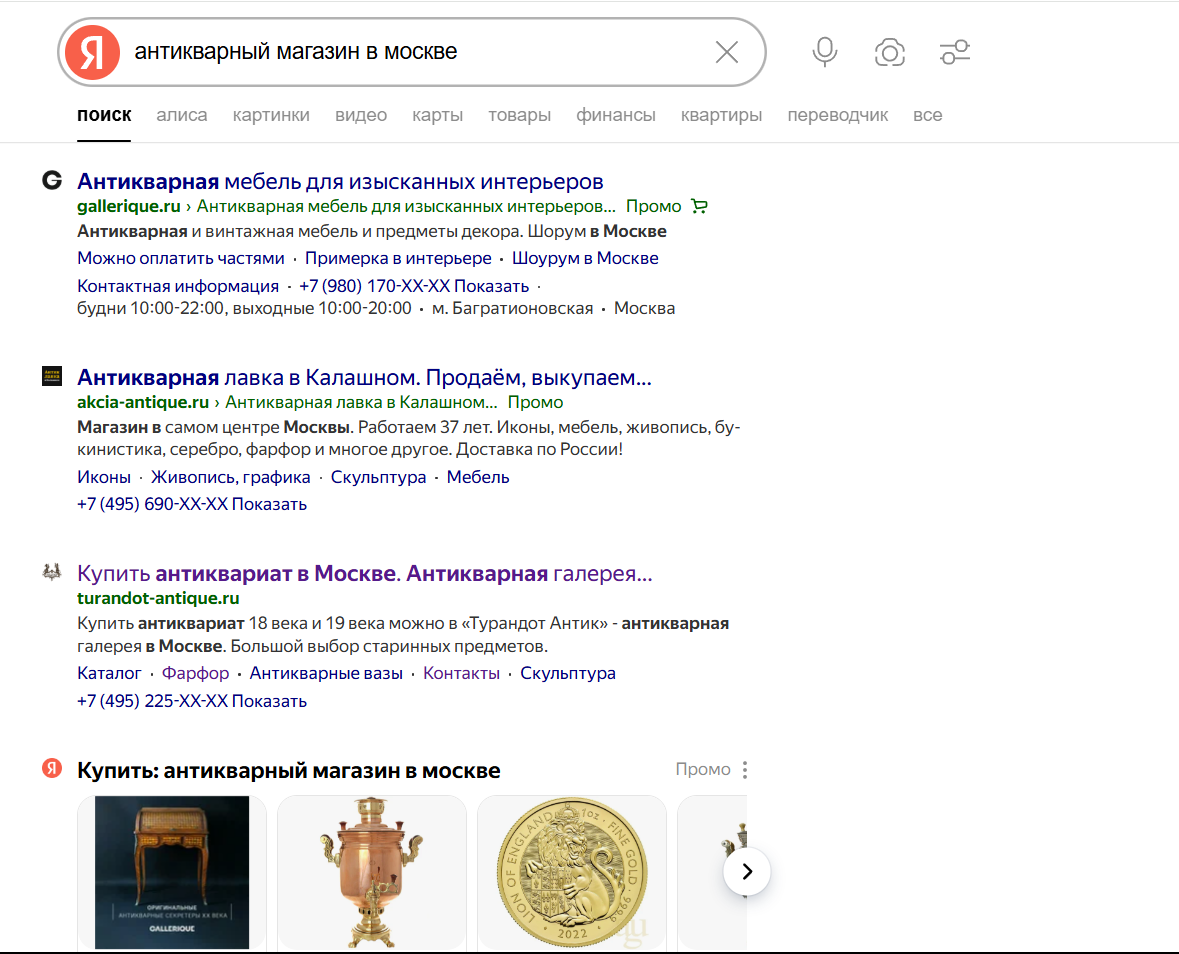Open Скульптура sitelink under turandot-antique.ru
Screen dimensions: 1179x954
click(x=568, y=673)
